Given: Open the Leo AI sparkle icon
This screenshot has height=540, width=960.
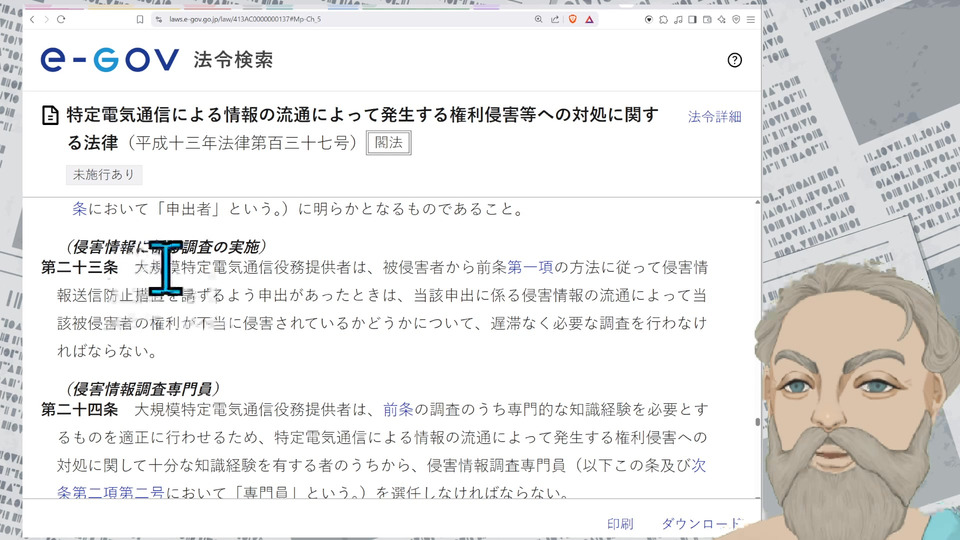Looking at the screenshot, I should tap(722, 20).
